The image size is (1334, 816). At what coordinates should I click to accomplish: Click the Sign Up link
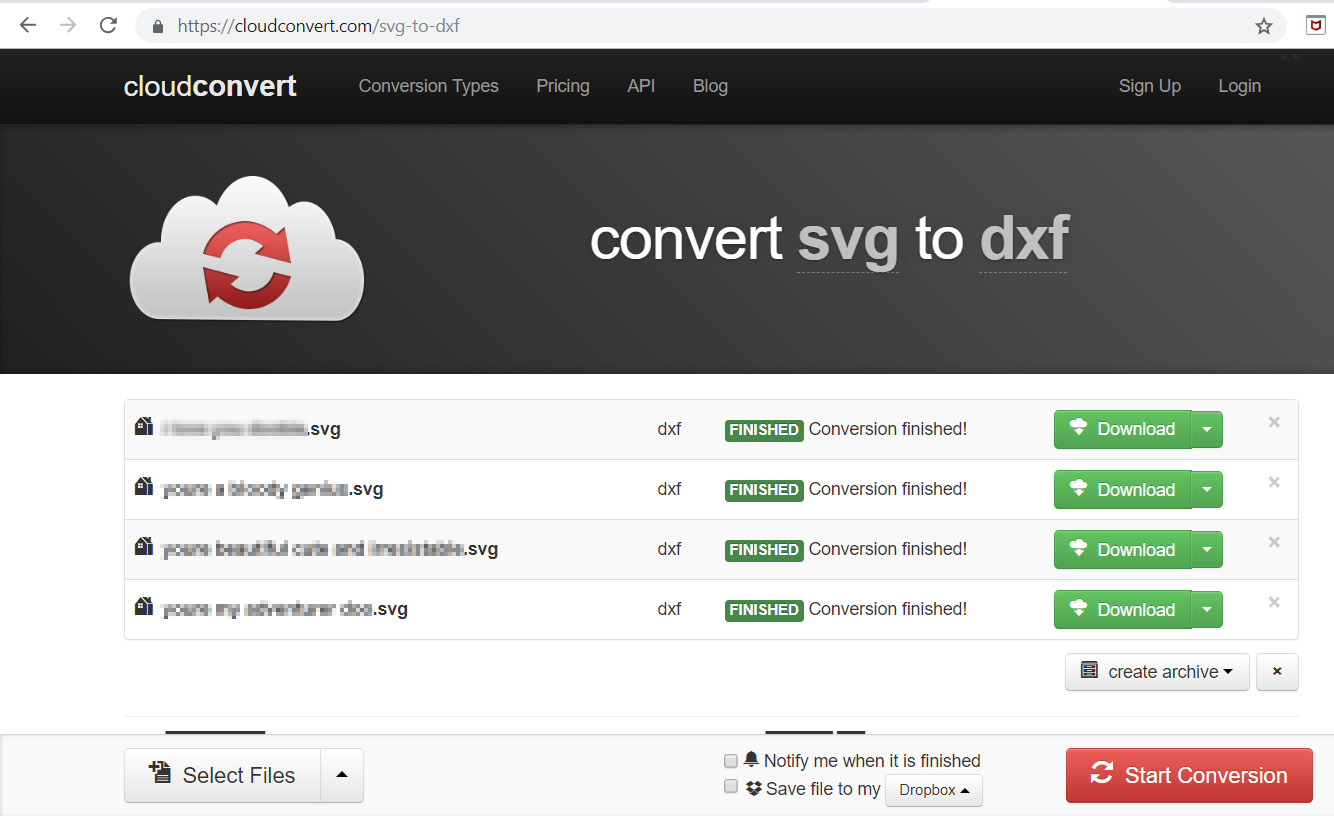click(x=1149, y=86)
